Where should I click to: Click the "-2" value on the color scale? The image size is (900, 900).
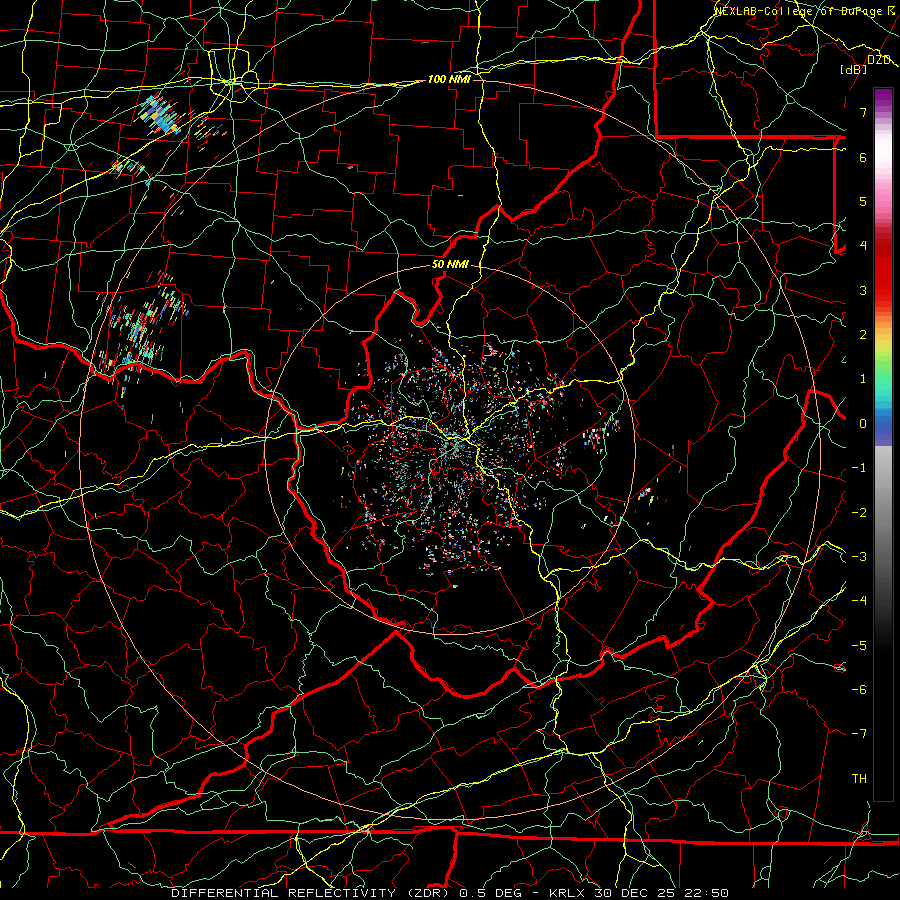click(859, 513)
